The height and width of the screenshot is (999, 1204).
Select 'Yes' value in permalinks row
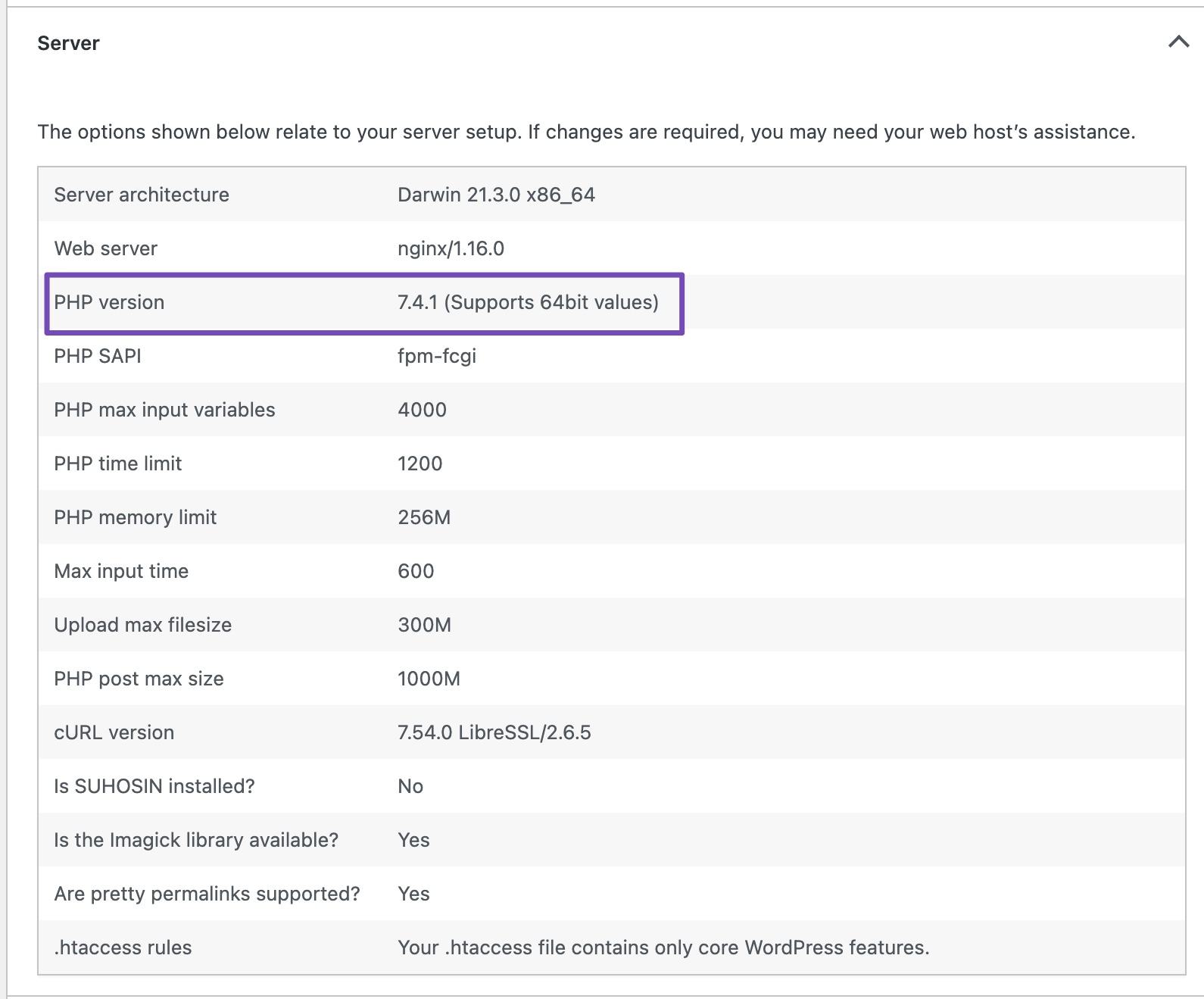(x=413, y=894)
